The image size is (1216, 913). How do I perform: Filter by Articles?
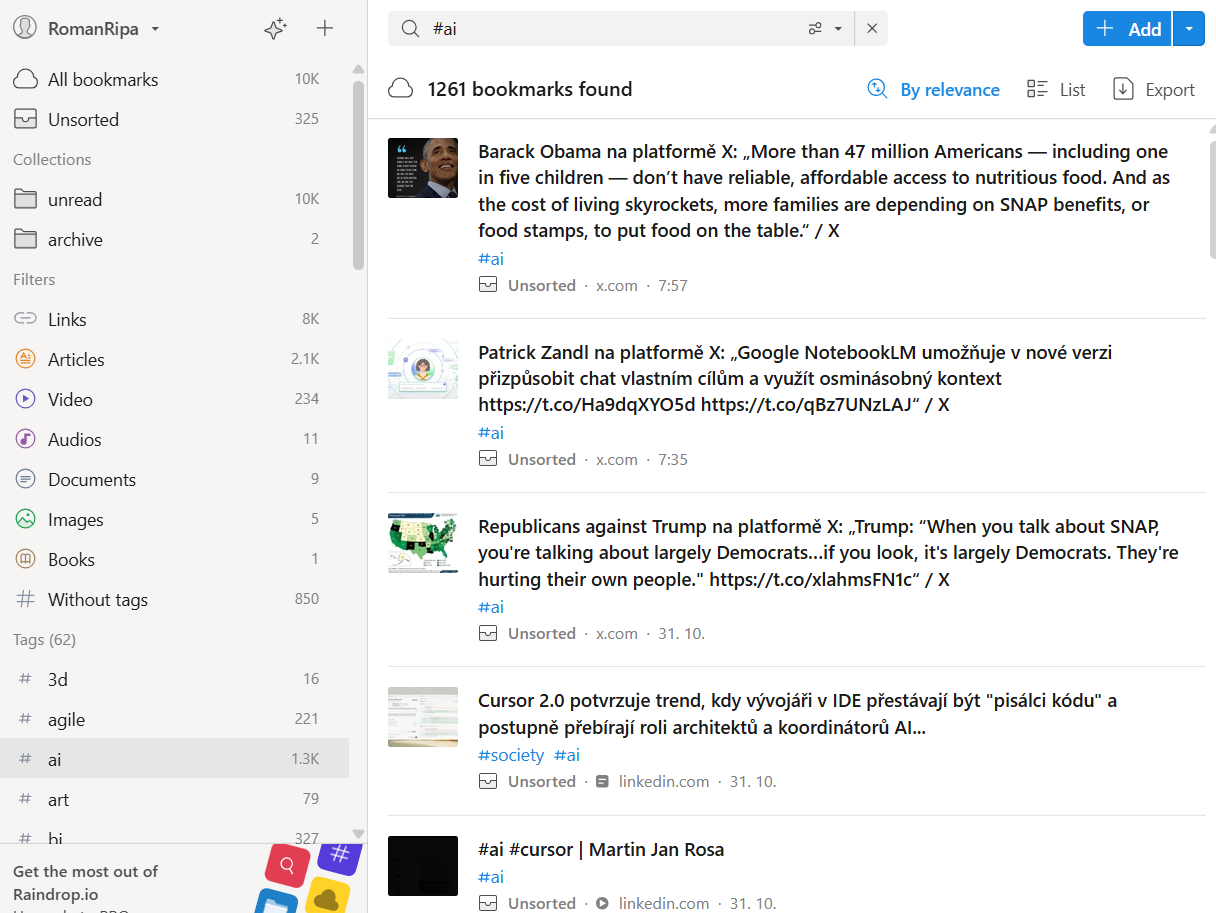(174, 359)
